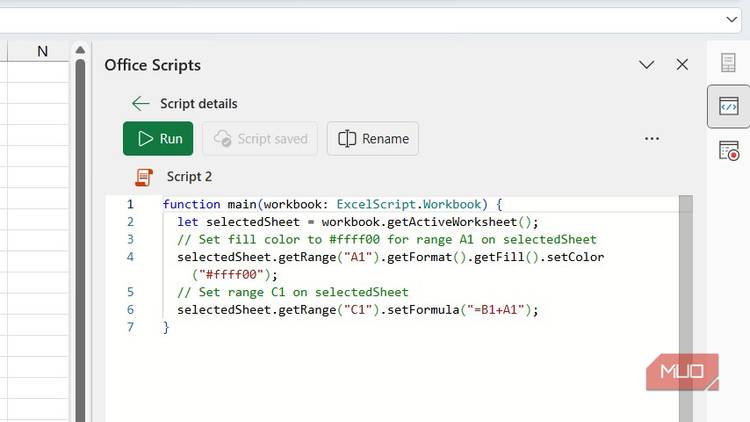Screen dimensions: 750x422
Task: Click the Script 2 scroll icon
Action: pyautogui.click(x=143, y=177)
